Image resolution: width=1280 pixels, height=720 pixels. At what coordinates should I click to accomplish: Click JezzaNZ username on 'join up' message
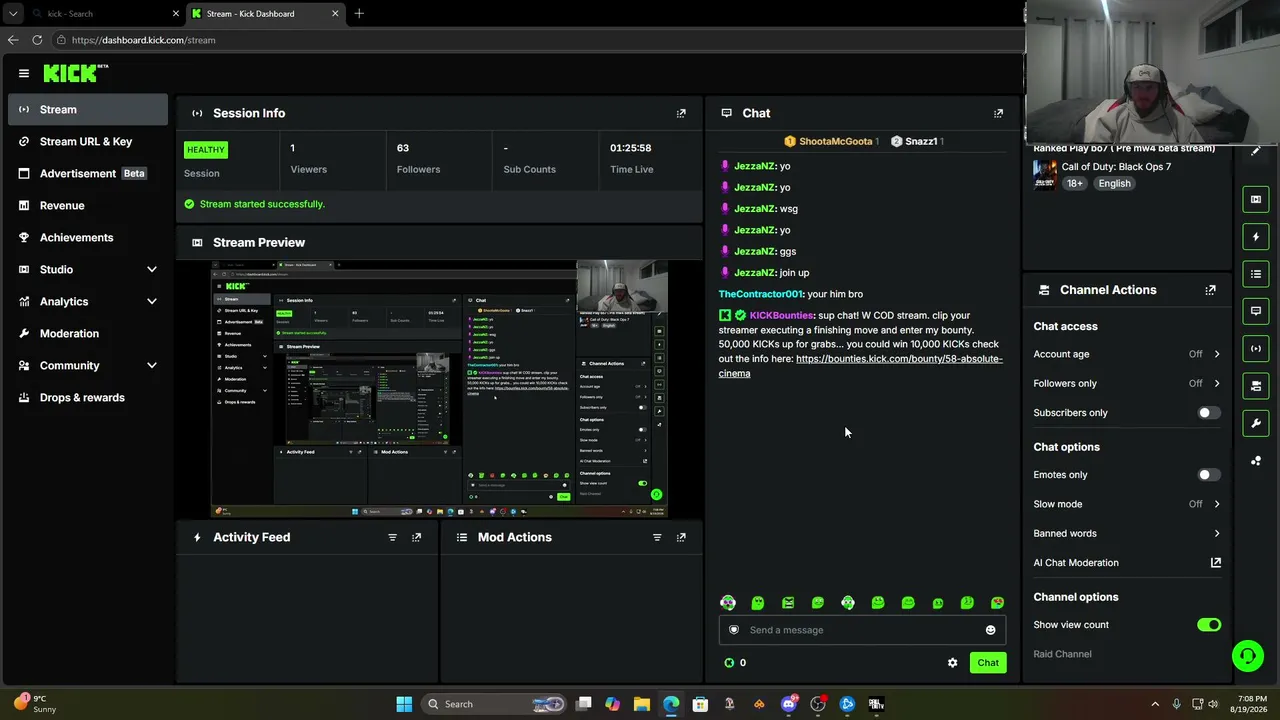[x=755, y=273]
